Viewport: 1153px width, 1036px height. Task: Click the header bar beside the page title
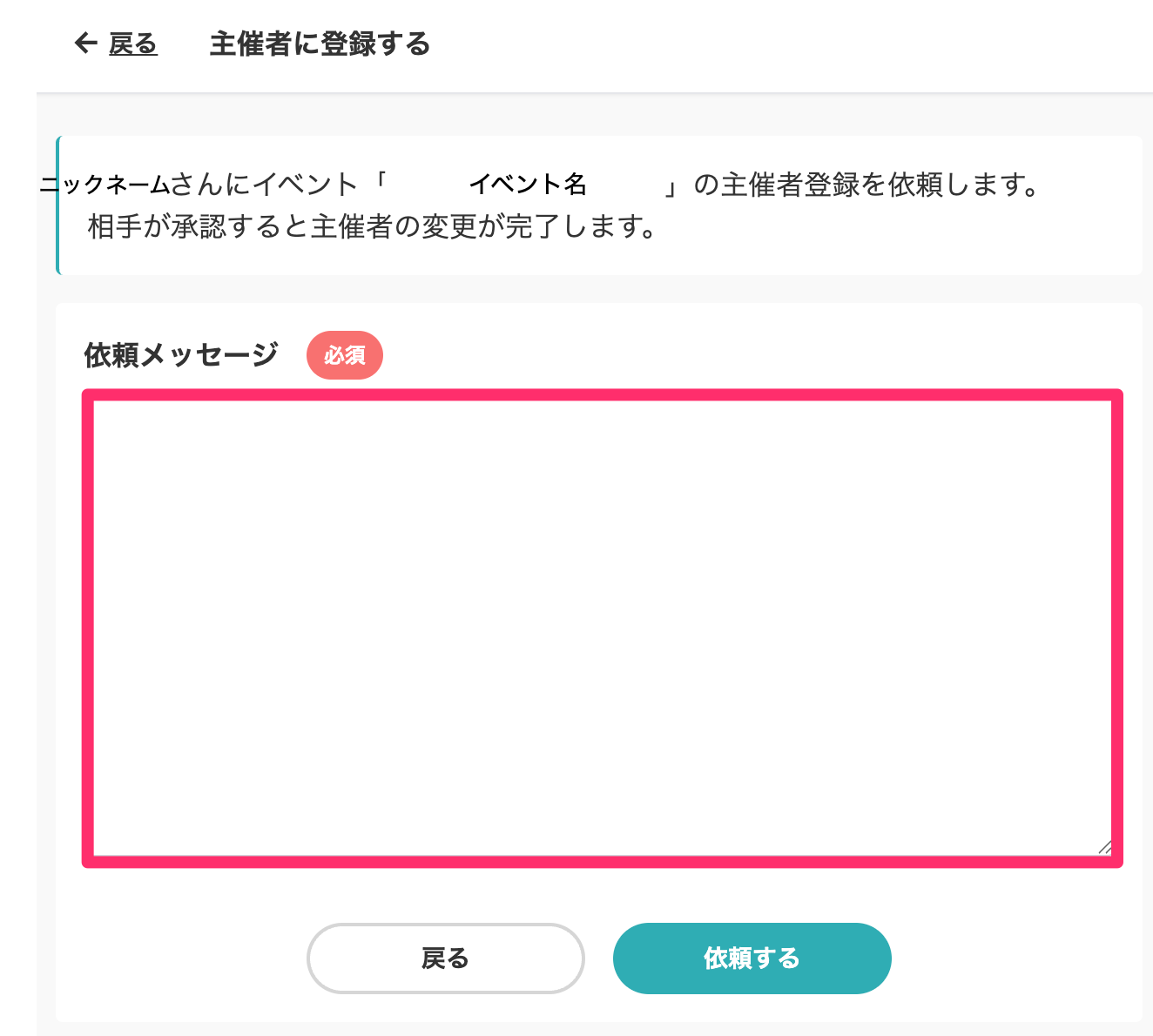(784, 44)
